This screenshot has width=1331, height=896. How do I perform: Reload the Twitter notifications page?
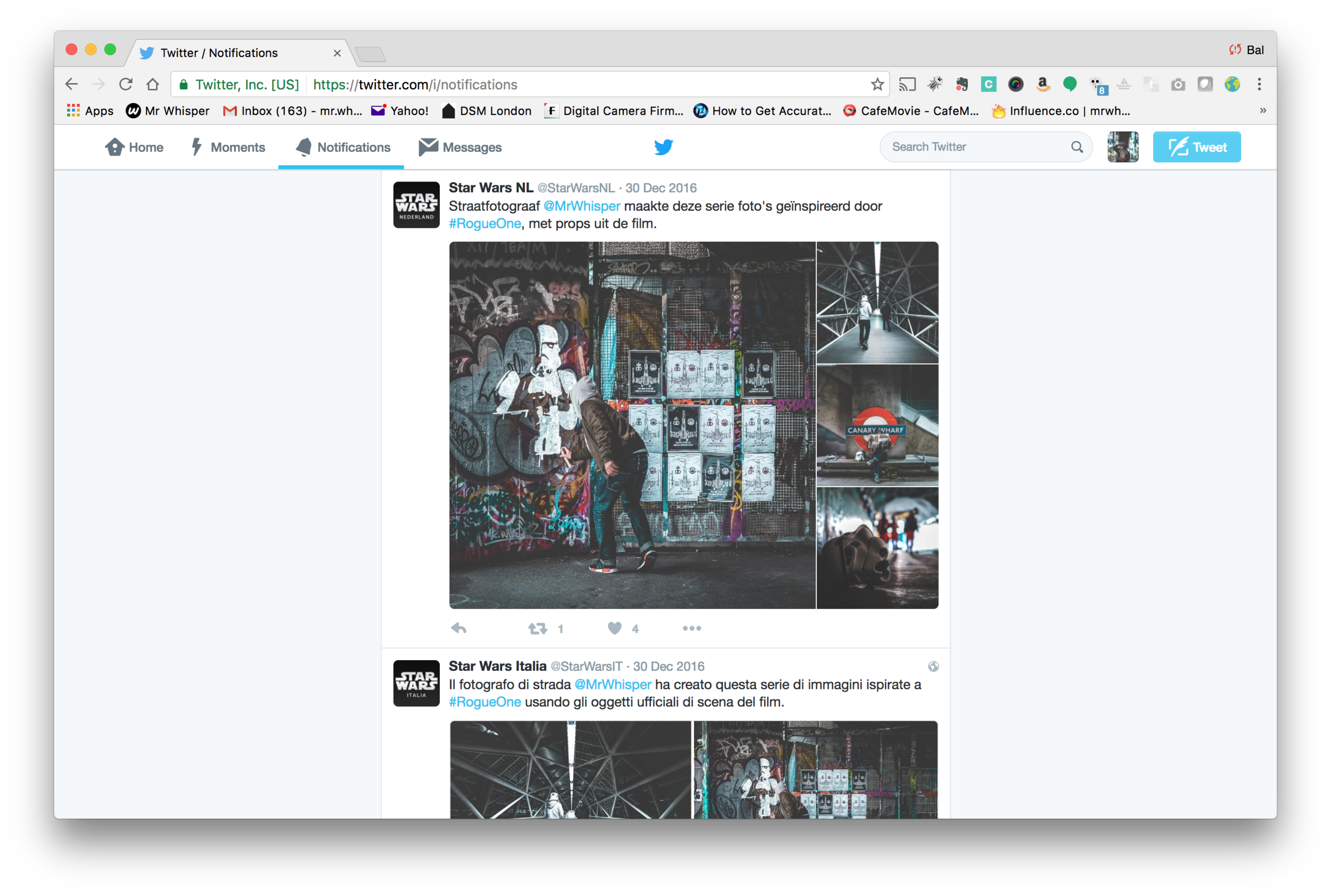[x=126, y=85]
